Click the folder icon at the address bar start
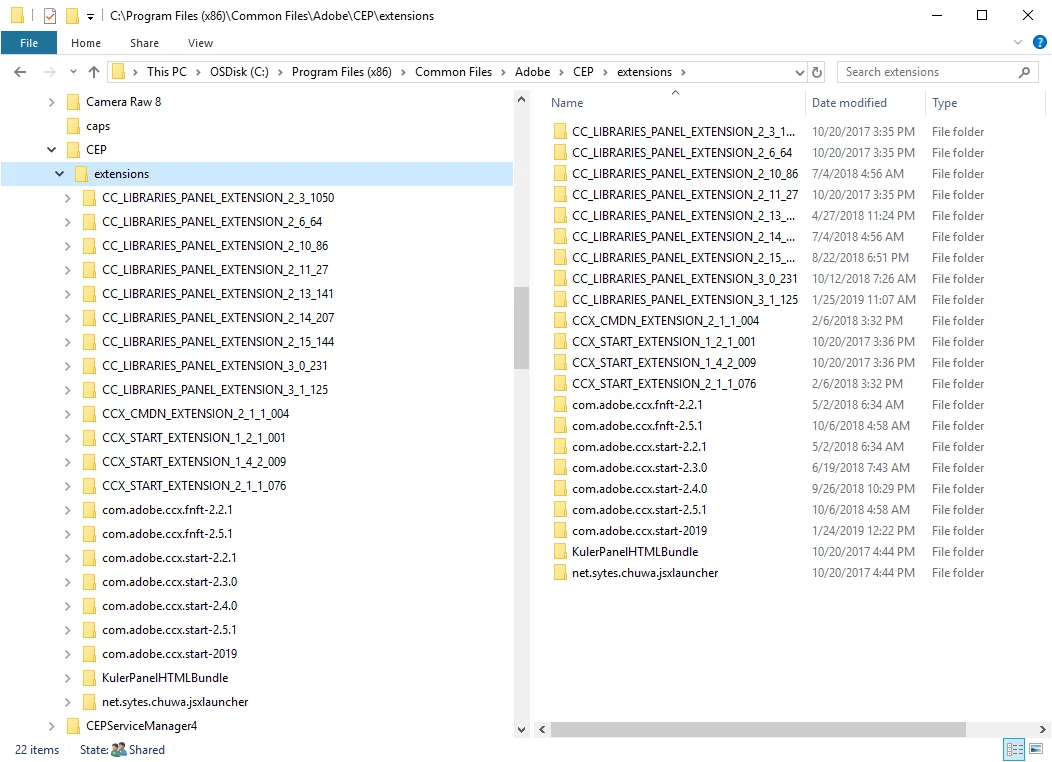 (x=119, y=72)
